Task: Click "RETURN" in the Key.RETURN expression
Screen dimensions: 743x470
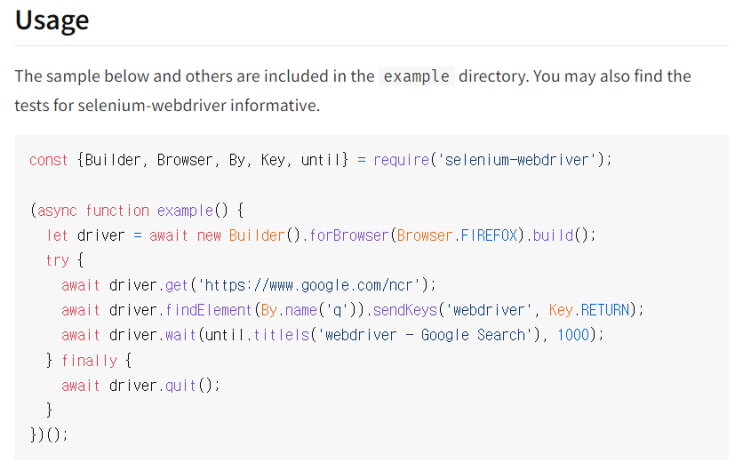Action: point(605,310)
